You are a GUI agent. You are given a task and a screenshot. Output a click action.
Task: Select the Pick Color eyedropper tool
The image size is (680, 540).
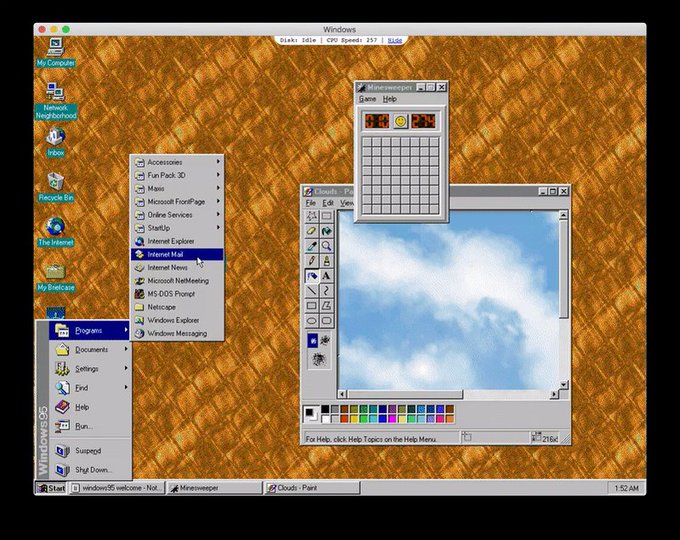tap(311, 246)
